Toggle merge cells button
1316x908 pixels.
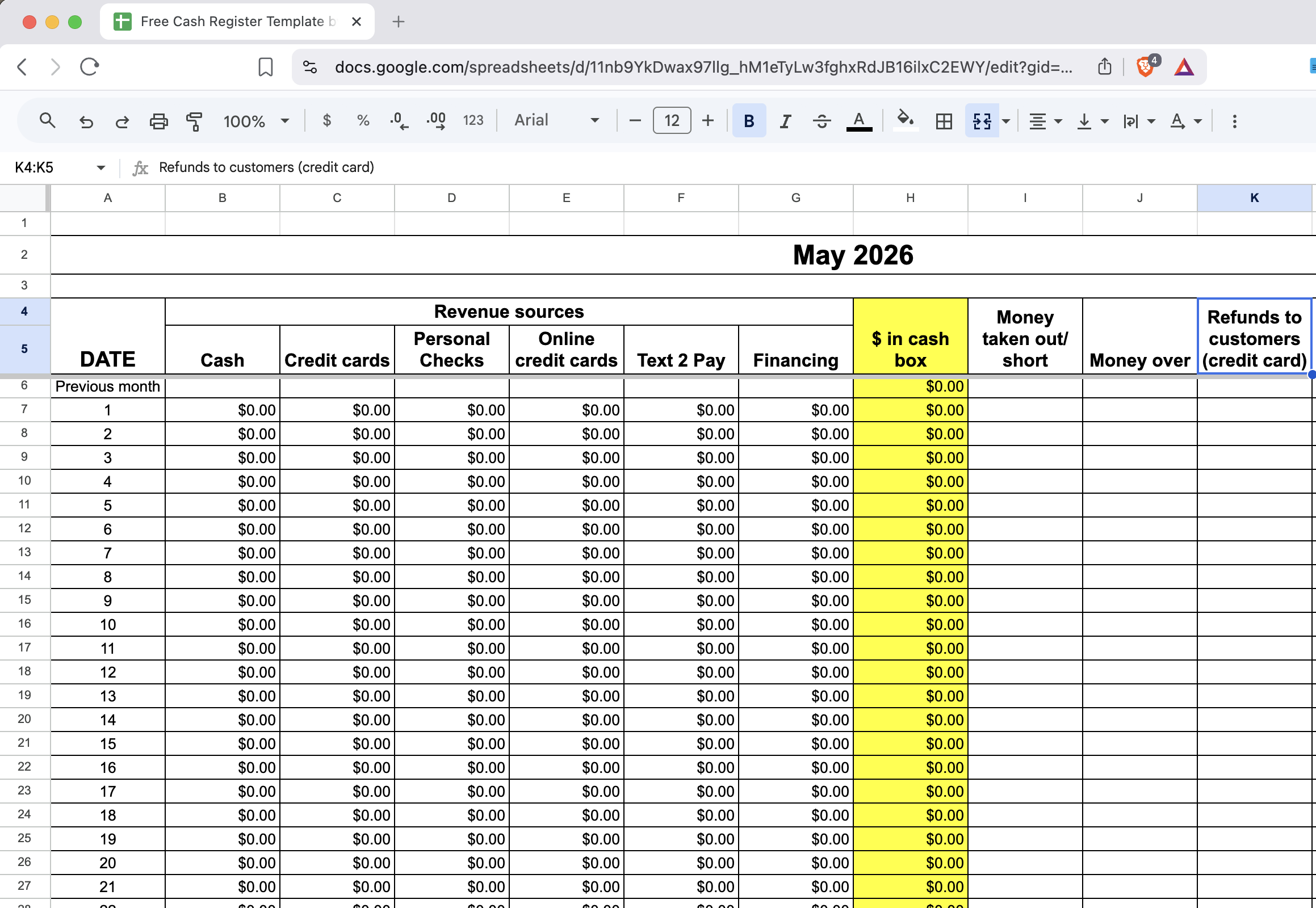coord(982,121)
